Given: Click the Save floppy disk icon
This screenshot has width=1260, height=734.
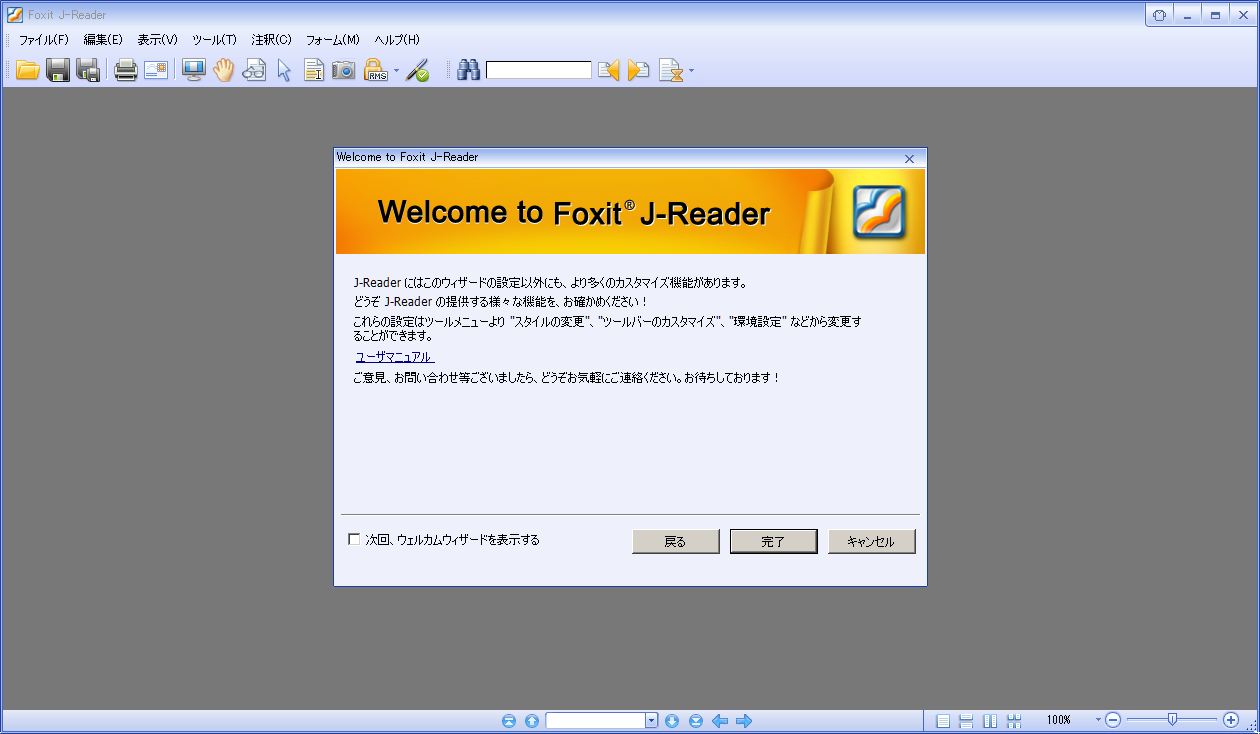Looking at the screenshot, I should tap(58, 70).
